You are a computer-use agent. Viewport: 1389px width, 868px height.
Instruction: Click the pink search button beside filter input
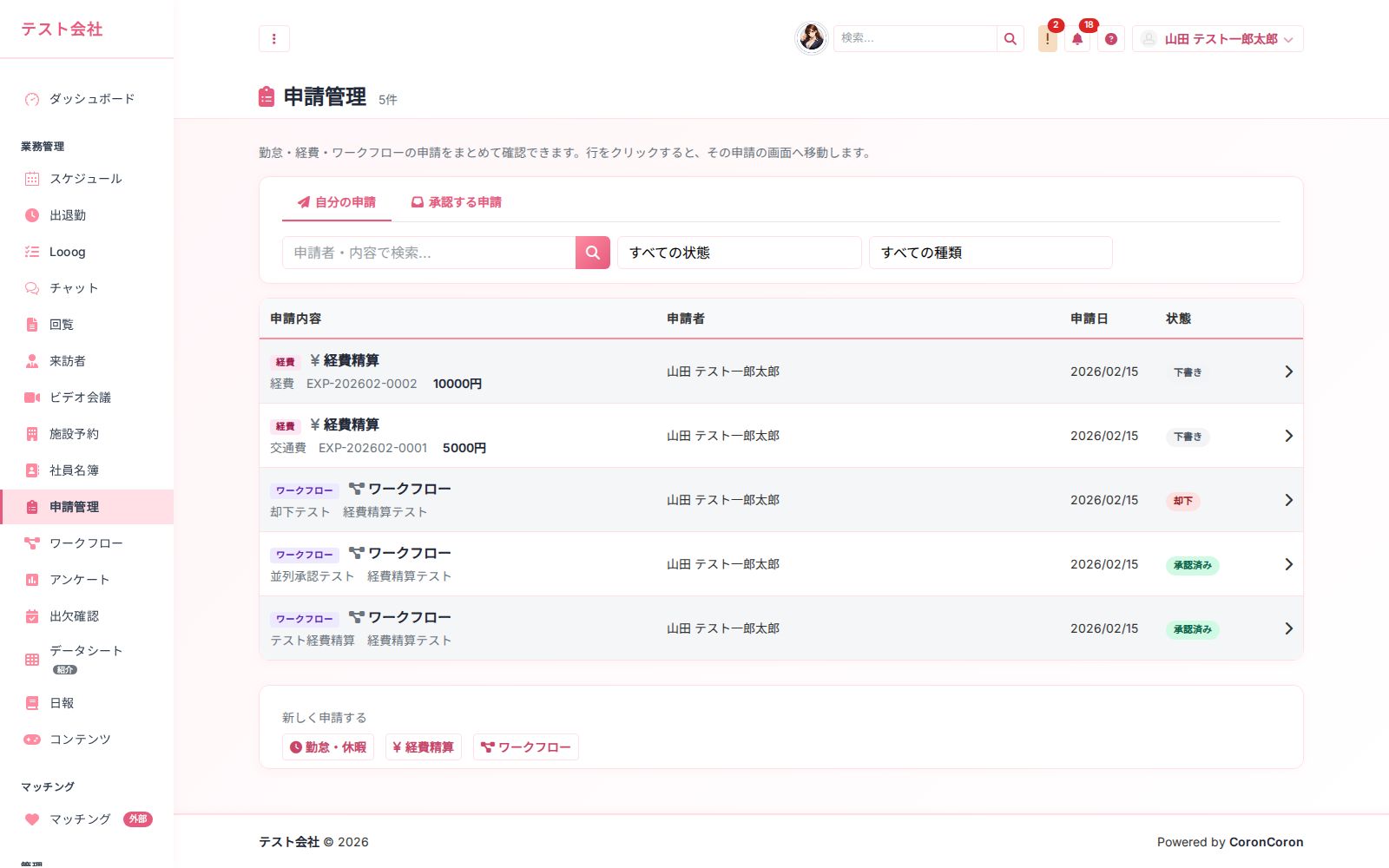[593, 253]
